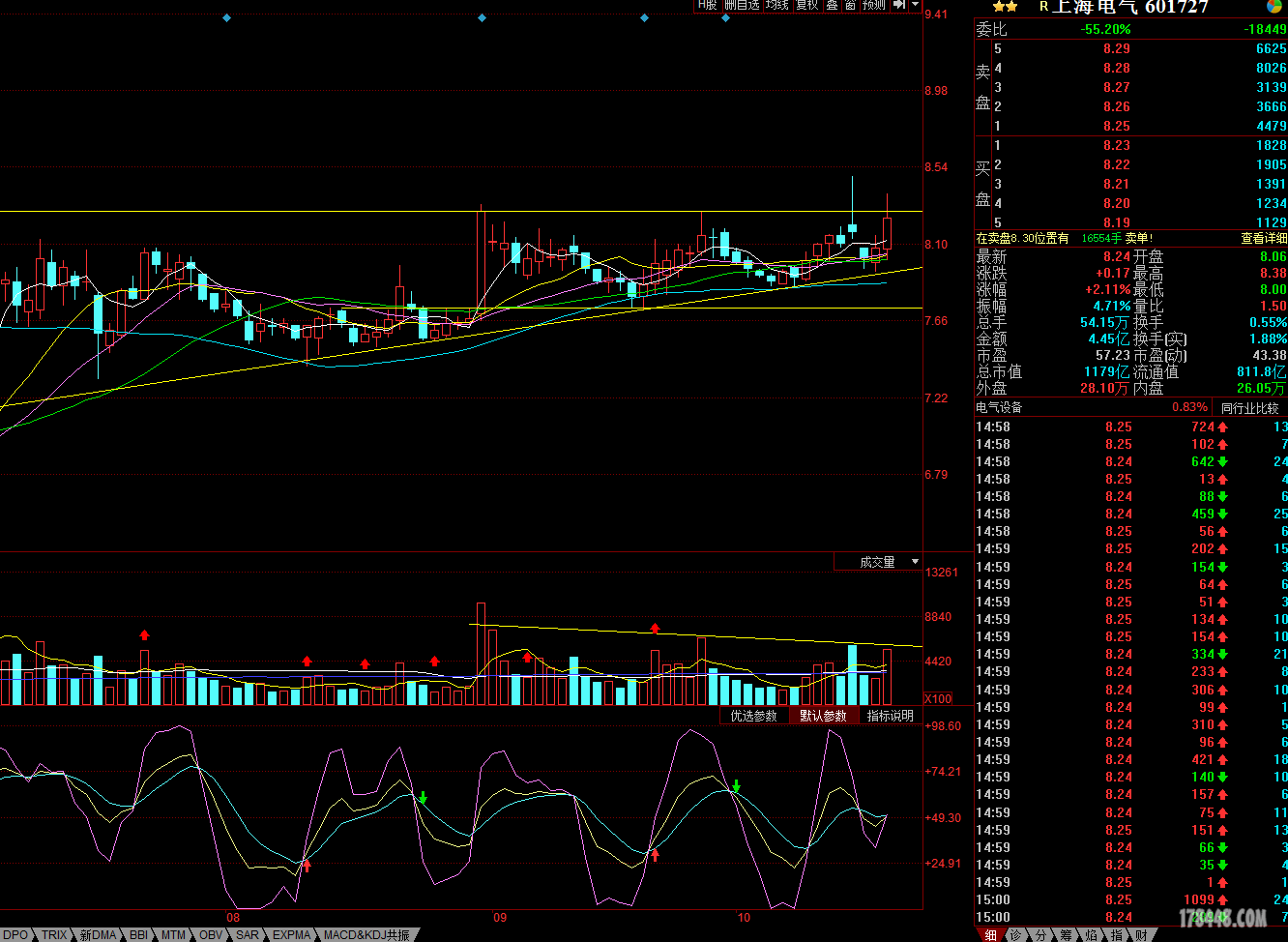Screen dimensions: 1288x942
Task: Click the H股 toolbar button
Action: point(709,5)
